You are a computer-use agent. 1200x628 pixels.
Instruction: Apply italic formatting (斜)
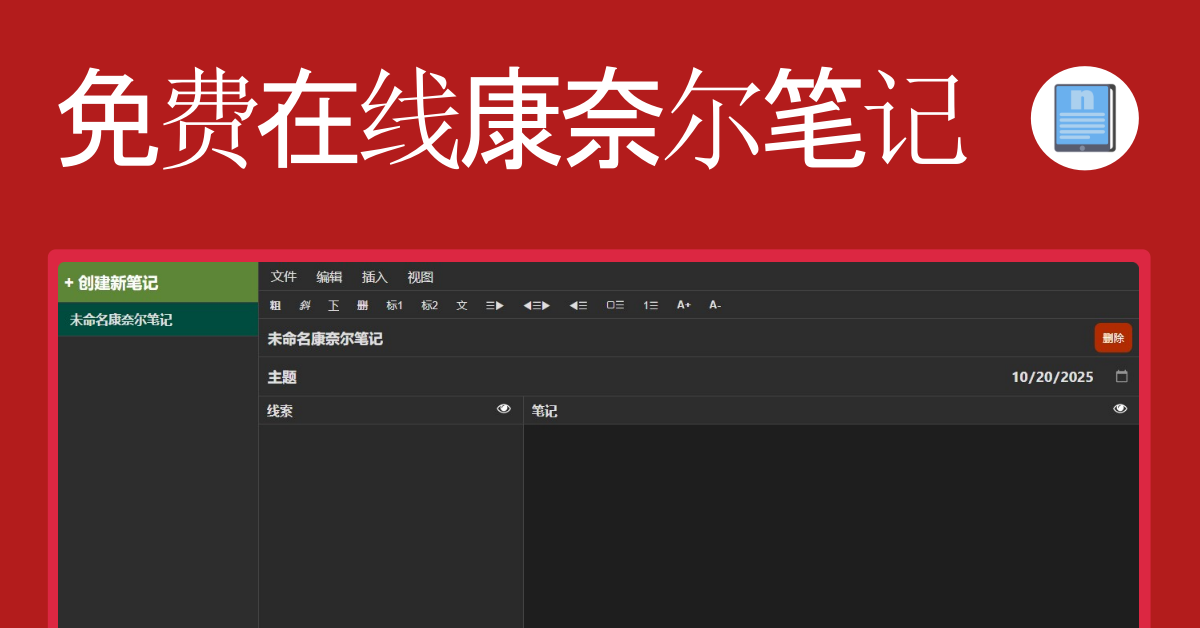(305, 305)
